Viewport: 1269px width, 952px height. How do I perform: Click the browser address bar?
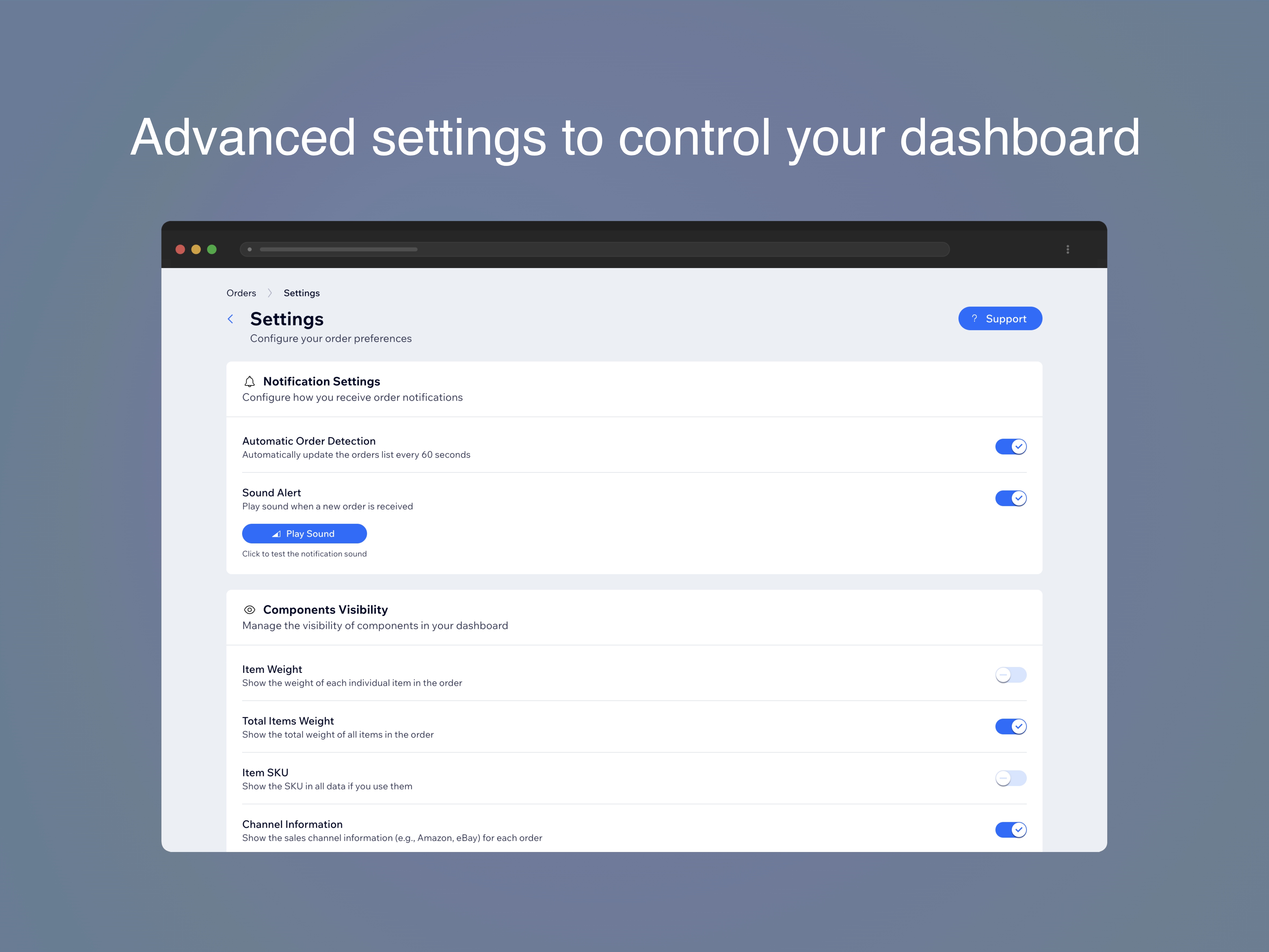[594, 249]
